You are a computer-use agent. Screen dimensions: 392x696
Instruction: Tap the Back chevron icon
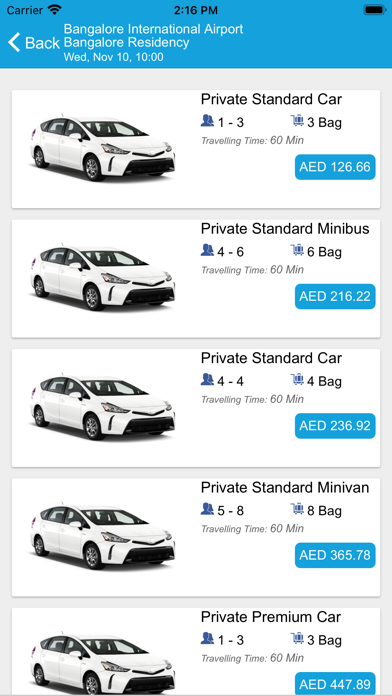pyautogui.click(x=14, y=43)
